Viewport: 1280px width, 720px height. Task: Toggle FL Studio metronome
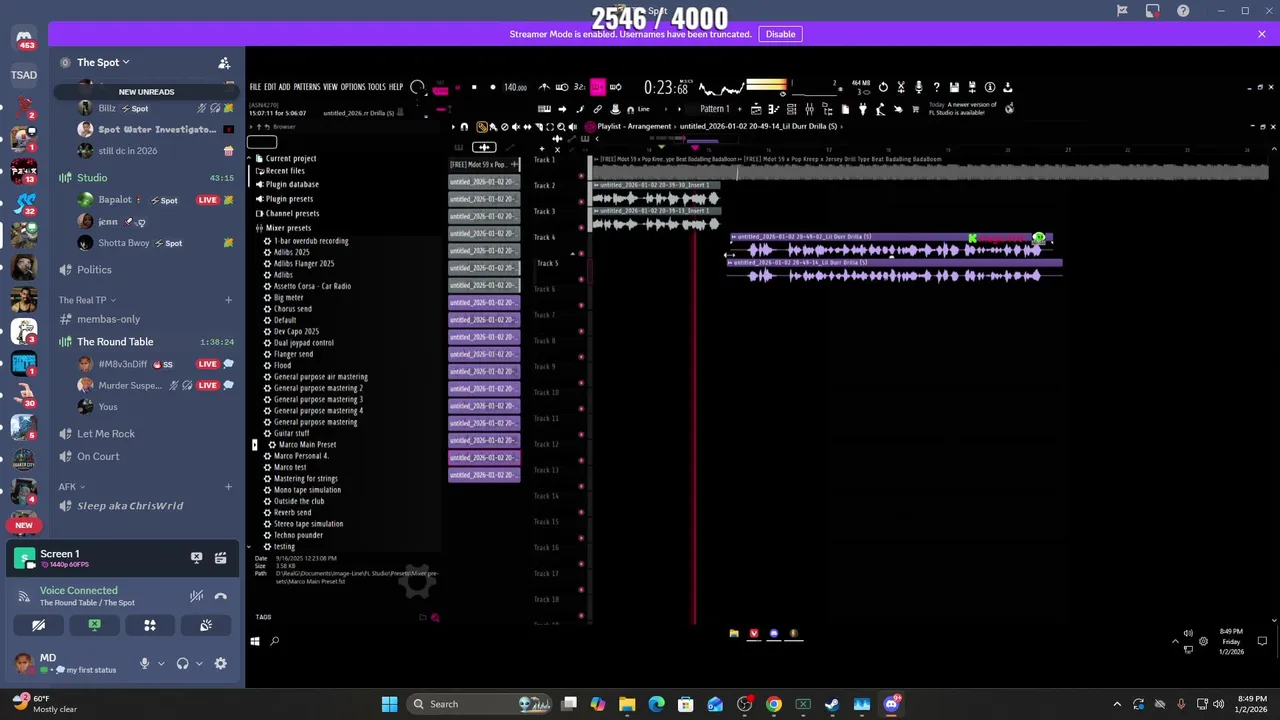click(543, 87)
